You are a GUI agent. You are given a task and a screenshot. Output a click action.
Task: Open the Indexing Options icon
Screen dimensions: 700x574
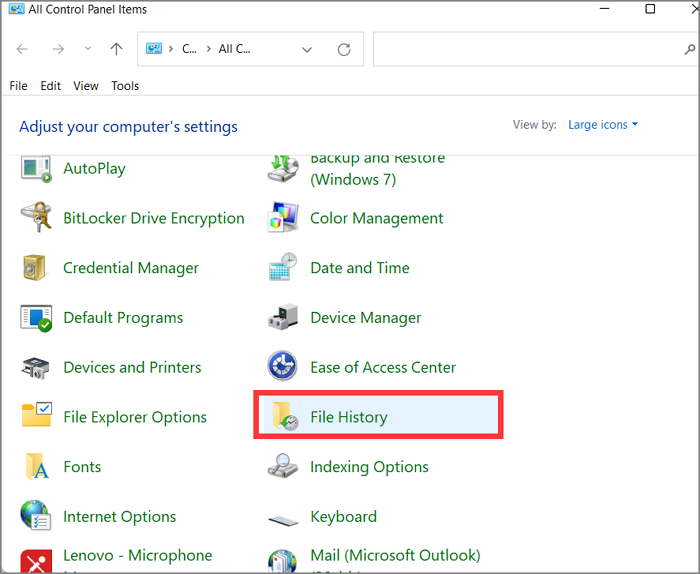click(x=283, y=467)
